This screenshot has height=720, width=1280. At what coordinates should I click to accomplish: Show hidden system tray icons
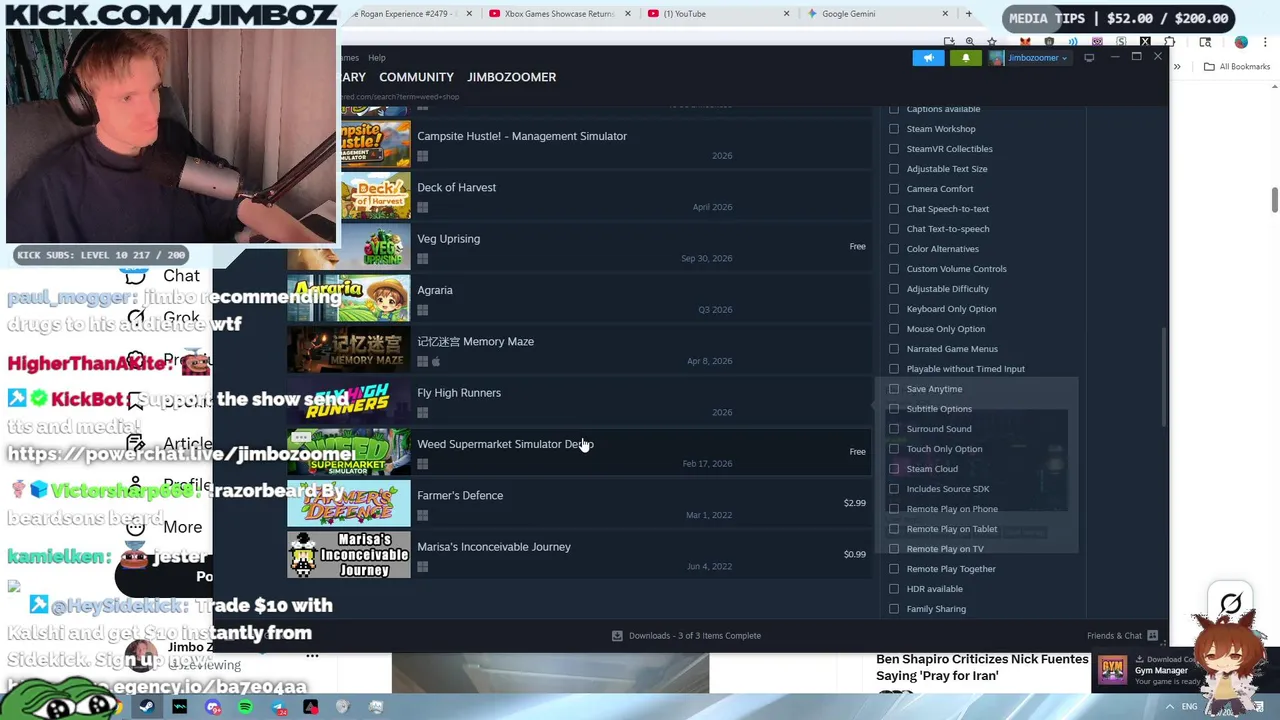coord(1169,707)
